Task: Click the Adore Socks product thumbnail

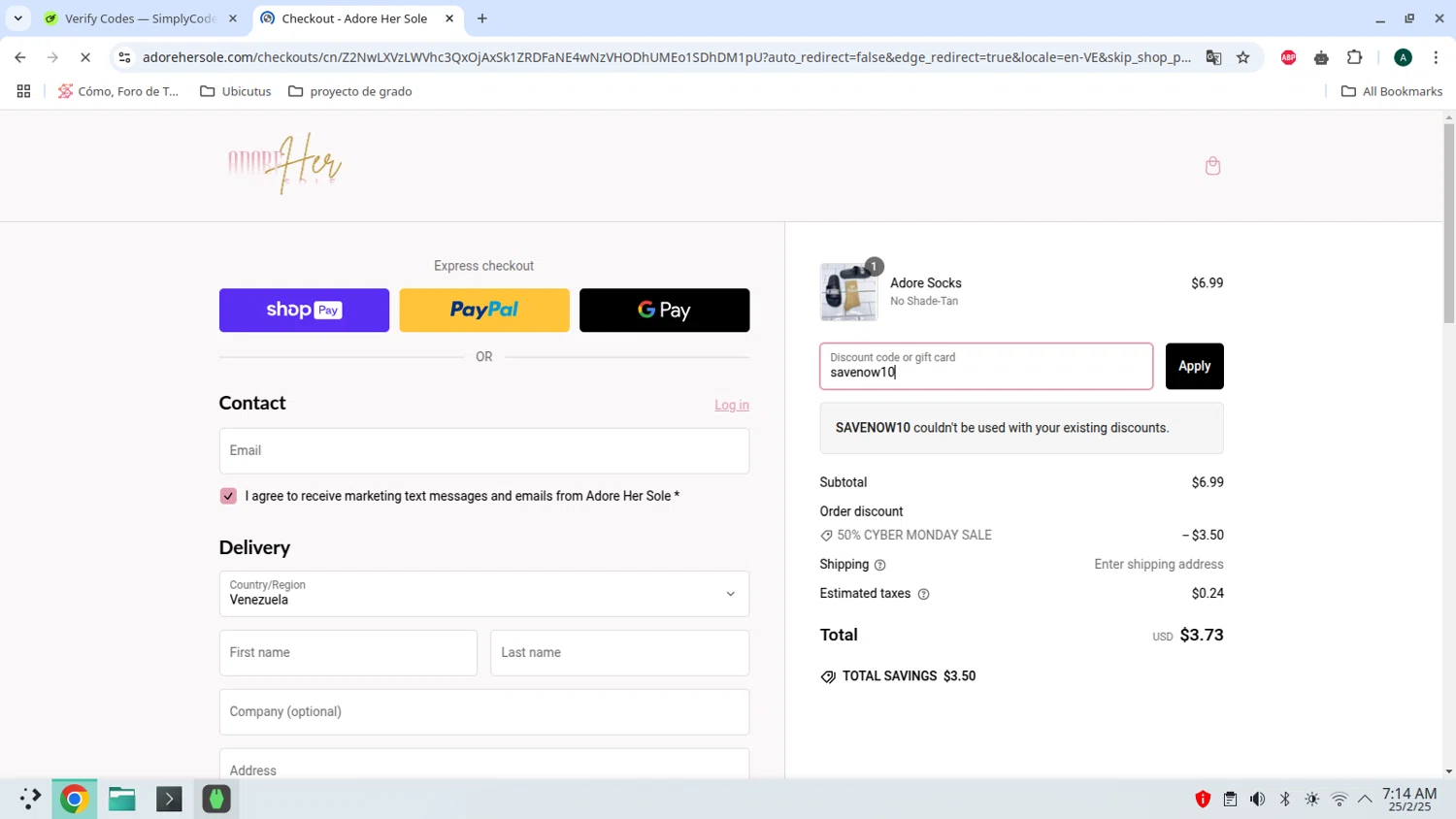Action: click(x=848, y=291)
